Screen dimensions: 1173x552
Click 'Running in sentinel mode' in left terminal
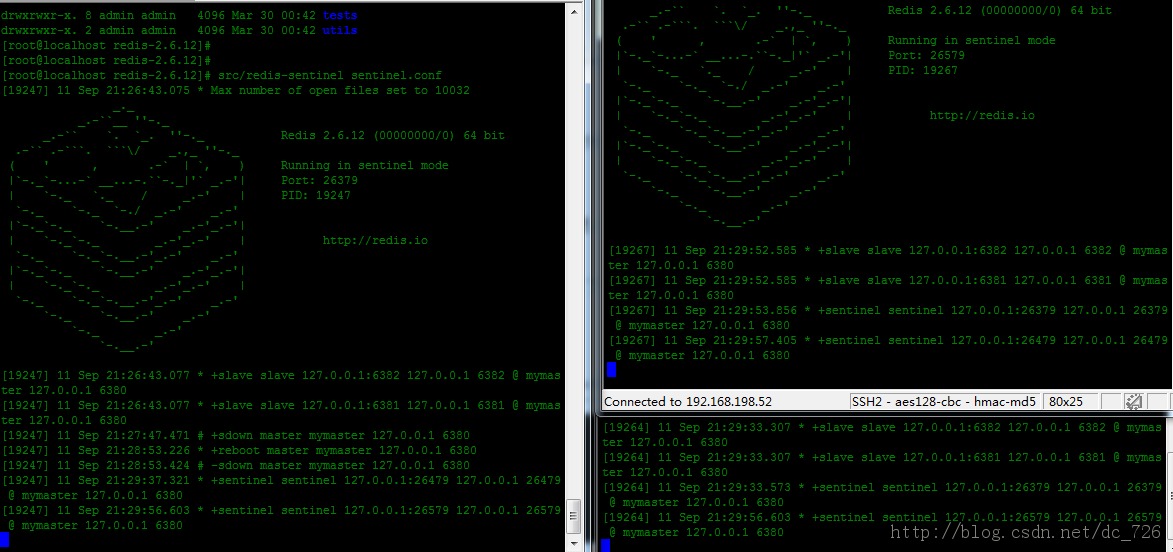pos(364,165)
